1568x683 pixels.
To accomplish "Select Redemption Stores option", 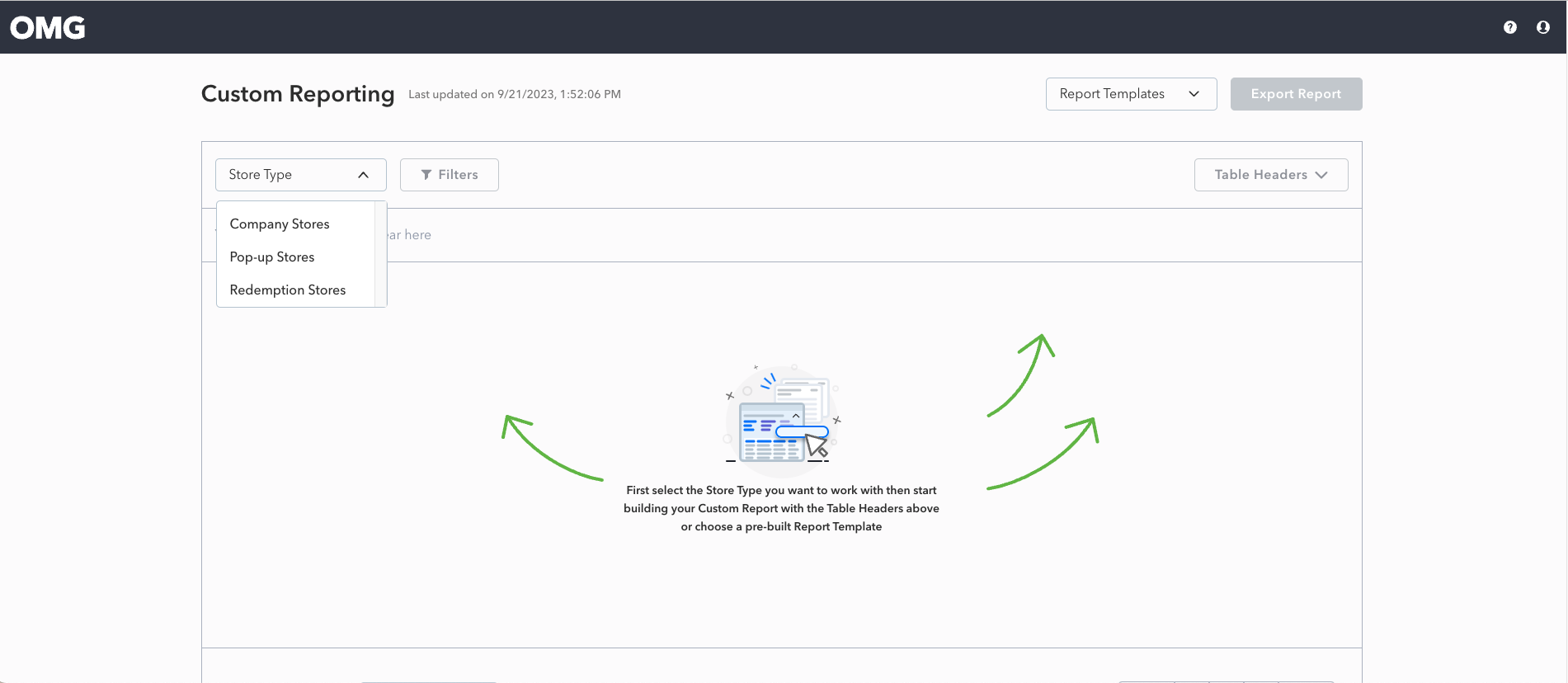I will click(295, 290).
